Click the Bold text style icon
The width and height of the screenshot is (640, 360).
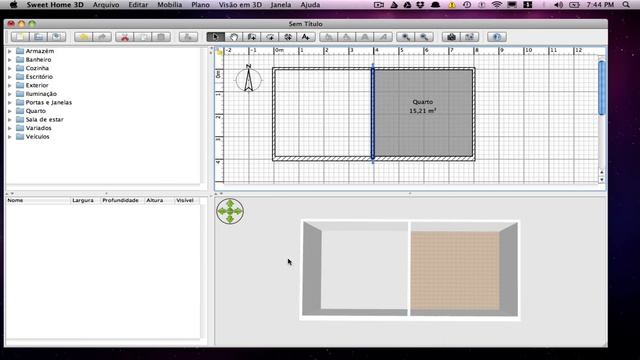[x=365, y=37]
